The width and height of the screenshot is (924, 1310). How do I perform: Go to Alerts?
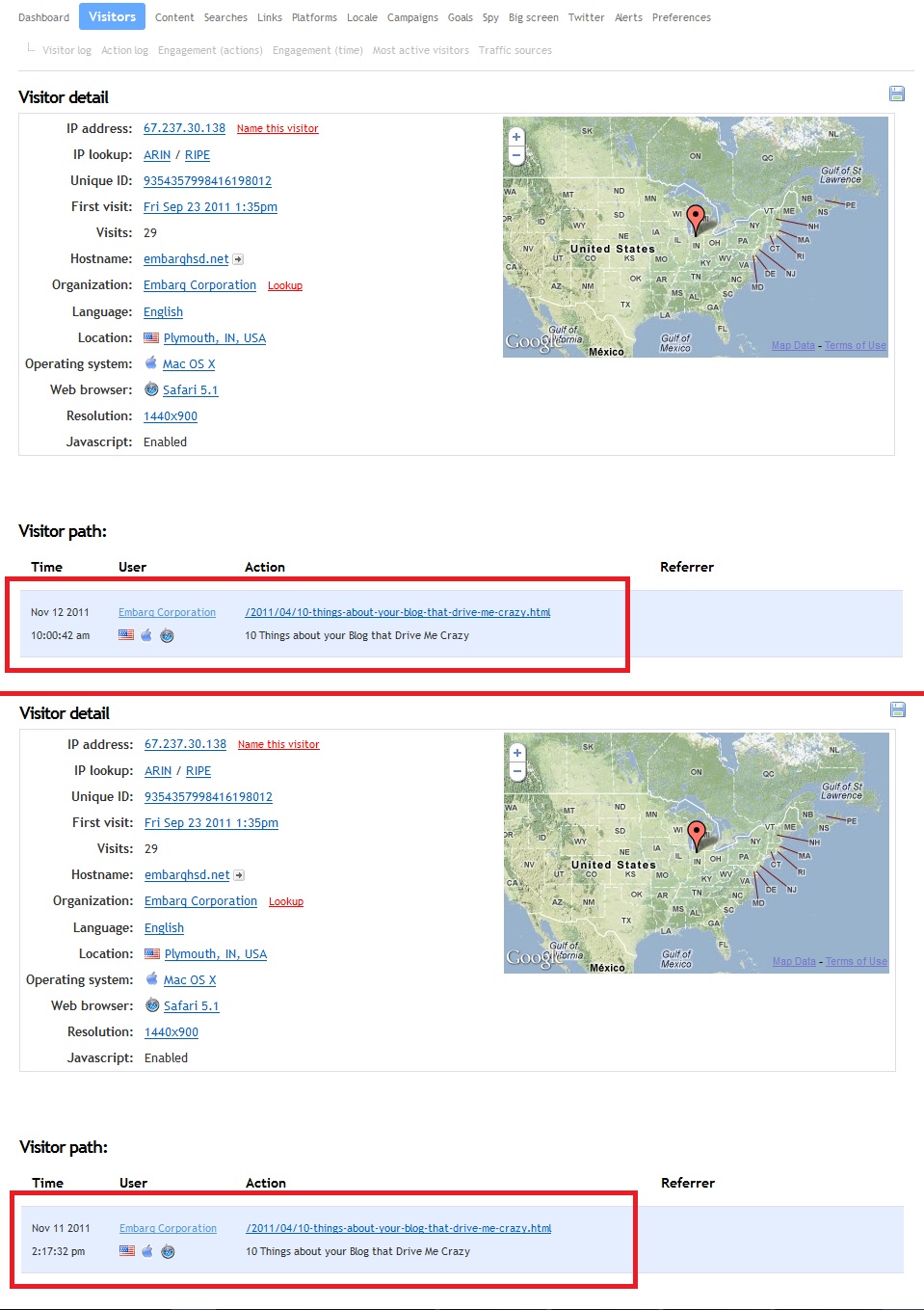[628, 17]
